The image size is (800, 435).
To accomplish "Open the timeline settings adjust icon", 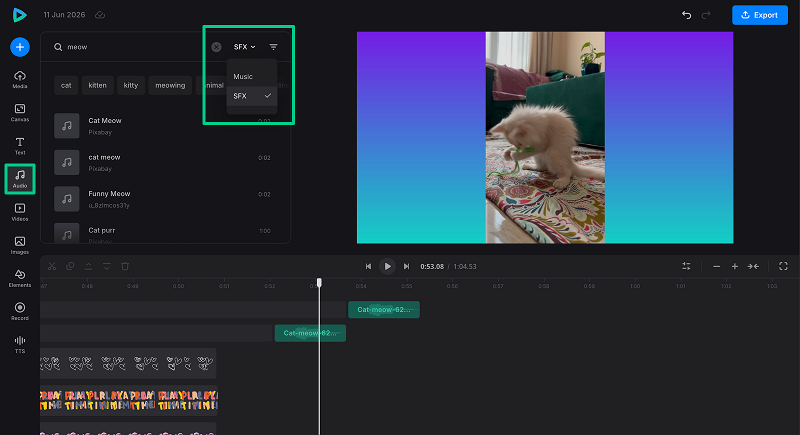I will click(686, 266).
